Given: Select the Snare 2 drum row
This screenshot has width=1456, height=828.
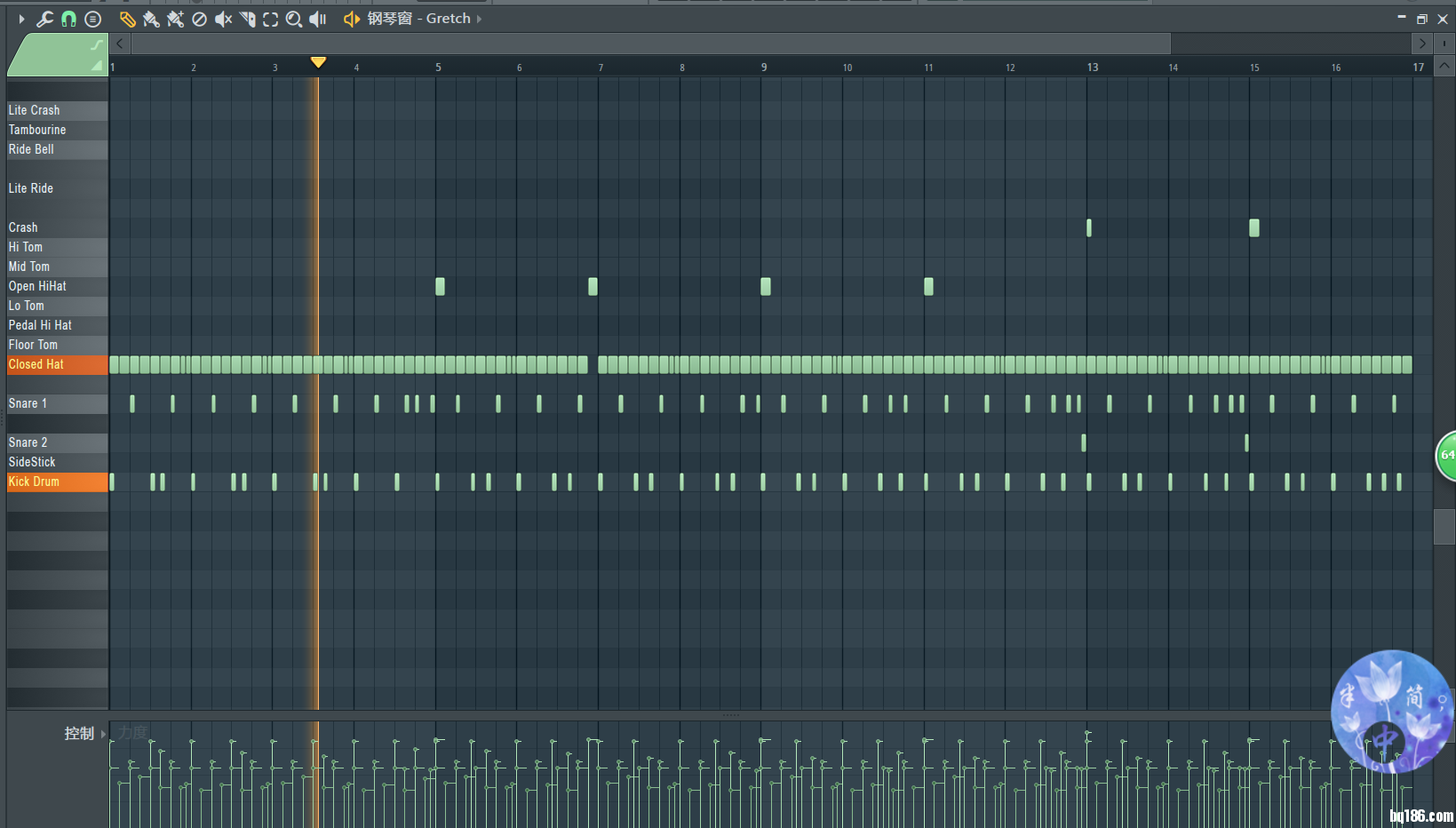Looking at the screenshot, I should 57,442.
